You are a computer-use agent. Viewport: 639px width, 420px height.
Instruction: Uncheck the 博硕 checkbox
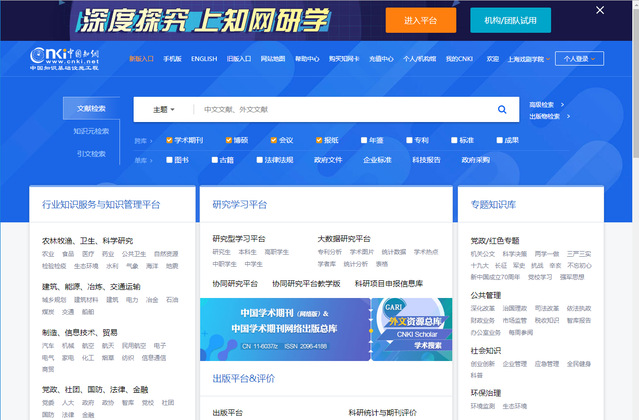coord(229,140)
